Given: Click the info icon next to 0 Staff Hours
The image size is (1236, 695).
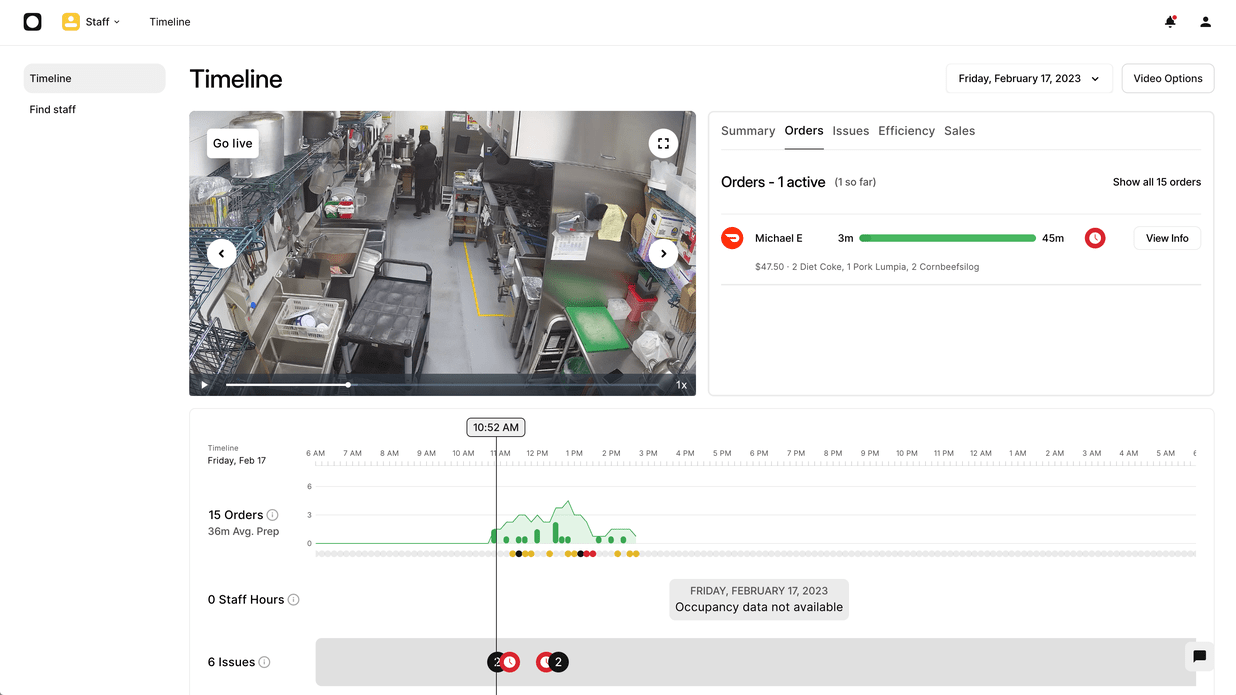Looking at the screenshot, I should [x=293, y=599].
